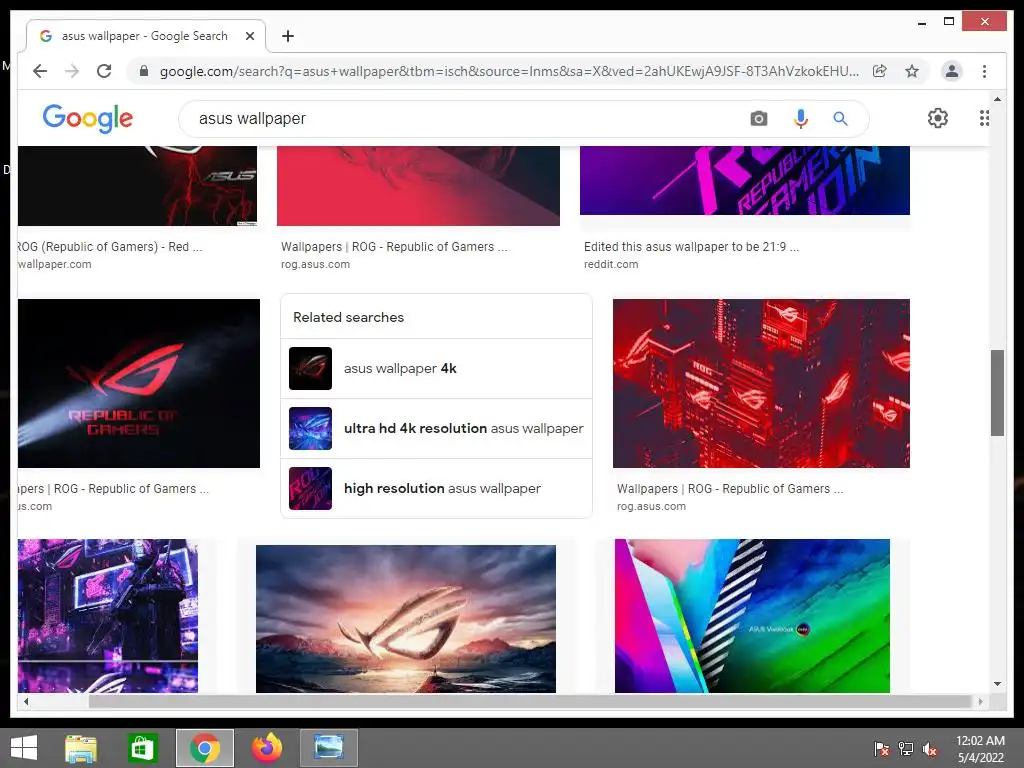Open Google quick settings gear
1024x768 pixels.
pos(937,118)
